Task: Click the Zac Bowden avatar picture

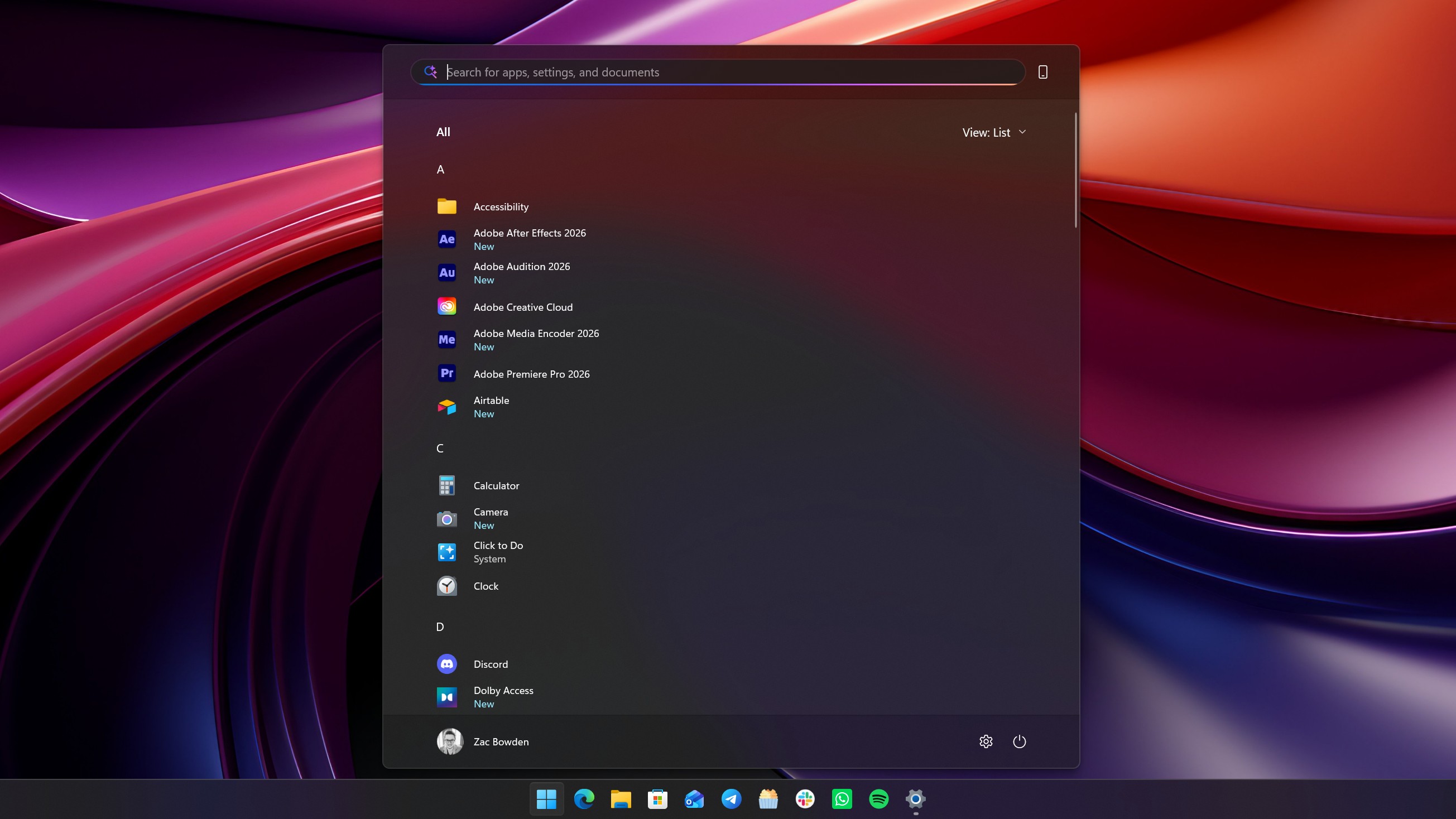Action: [x=450, y=741]
